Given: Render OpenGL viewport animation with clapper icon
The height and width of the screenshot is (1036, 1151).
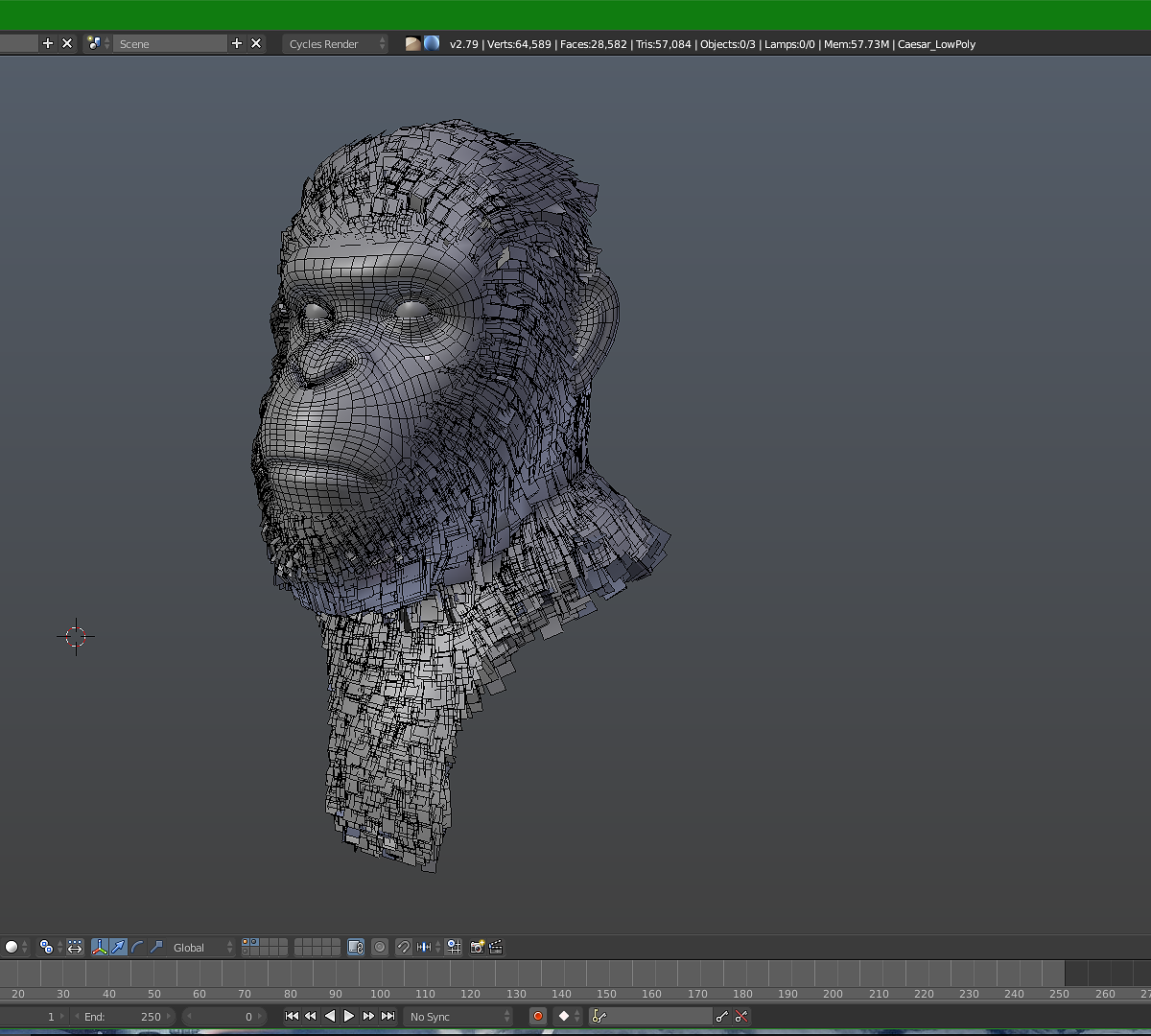Looking at the screenshot, I should click(x=496, y=947).
